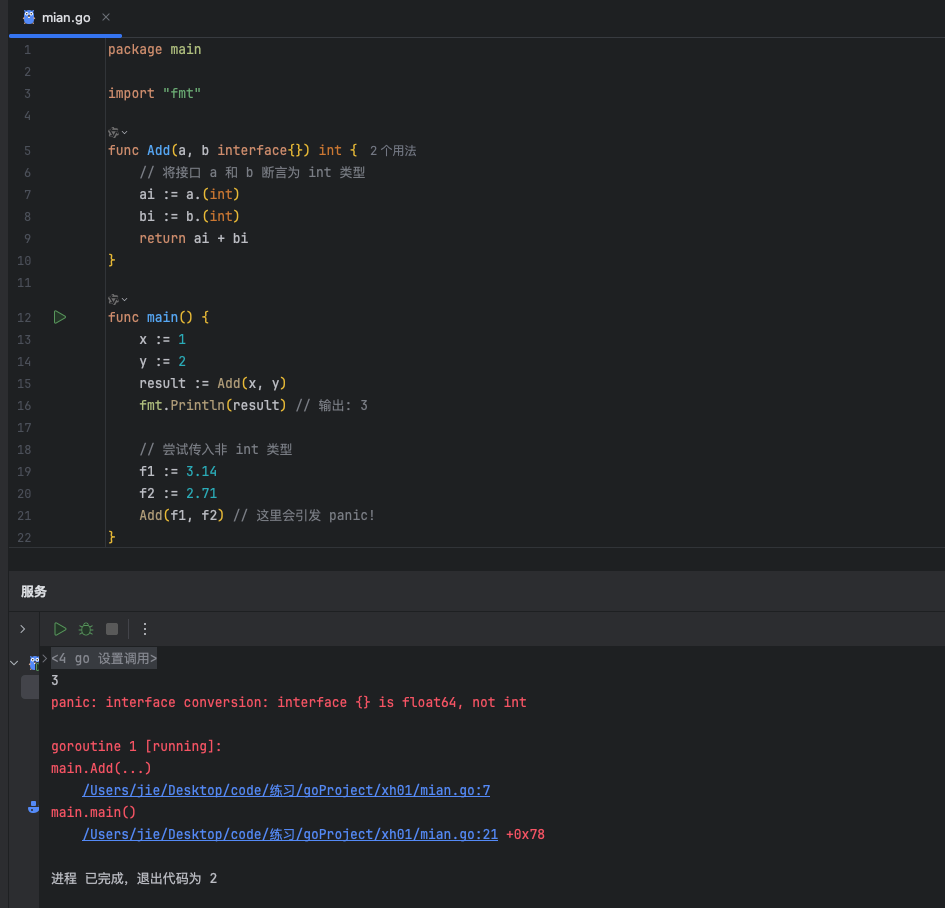Click the 'y := 2' assignment
This screenshot has height=908, width=945.
coord(162,362)
